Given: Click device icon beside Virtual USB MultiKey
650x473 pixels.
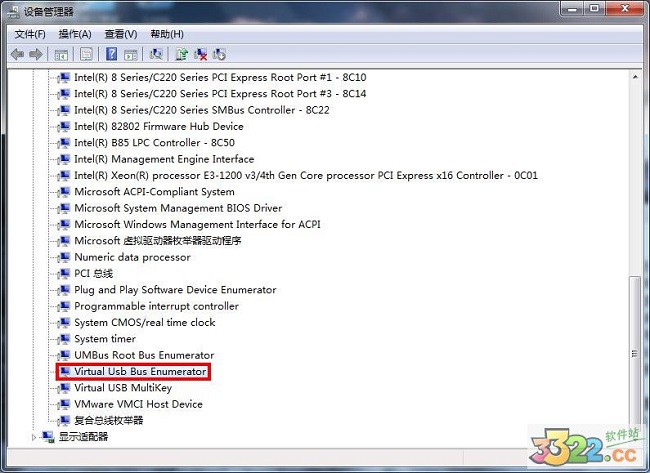Looking at the screenshot, I should [64, 388].
